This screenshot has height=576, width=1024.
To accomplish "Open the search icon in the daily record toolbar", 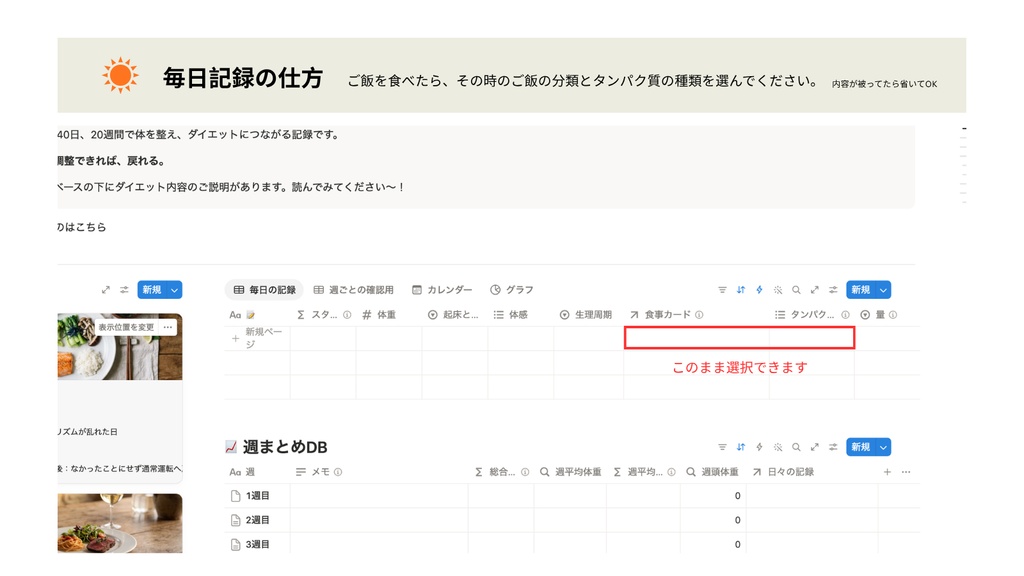I will (x=796, y=290).
